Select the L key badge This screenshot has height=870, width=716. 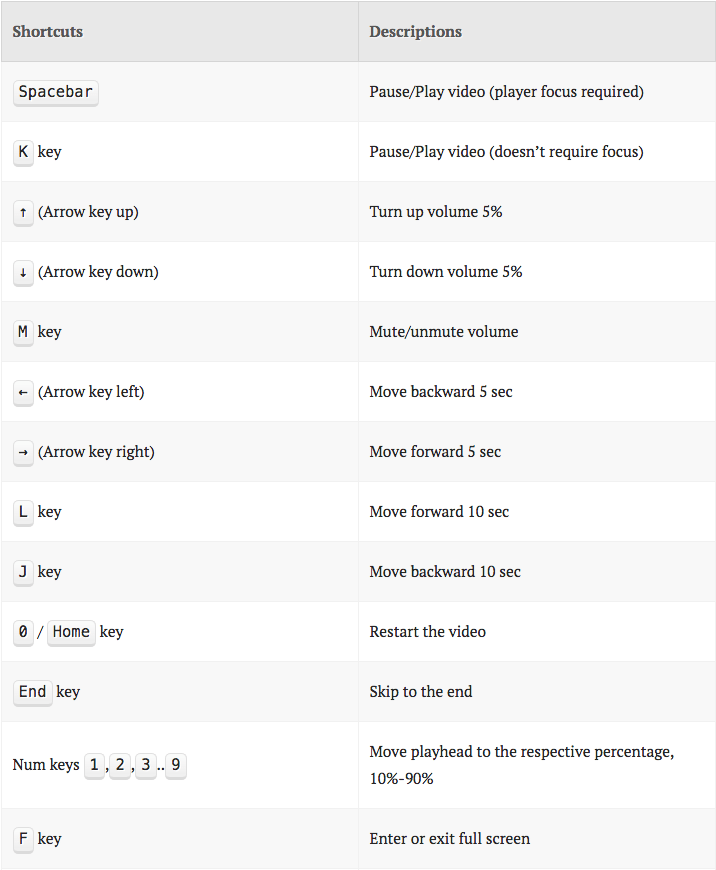(23, 512)
